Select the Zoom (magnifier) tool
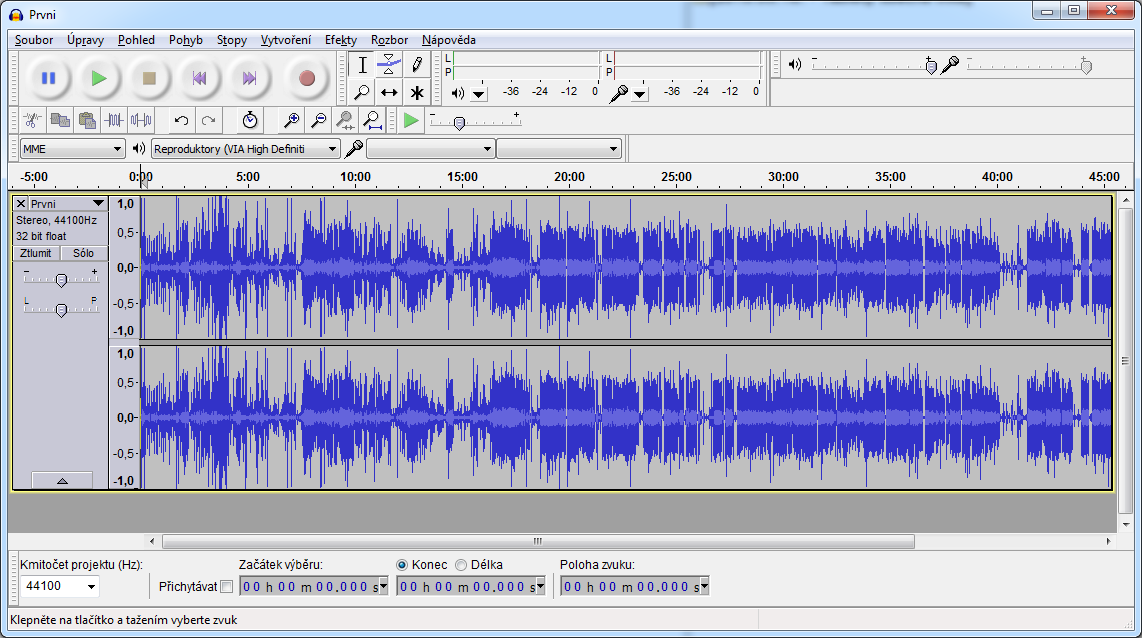The image size is (1142, 638). [x=362, y=92]
